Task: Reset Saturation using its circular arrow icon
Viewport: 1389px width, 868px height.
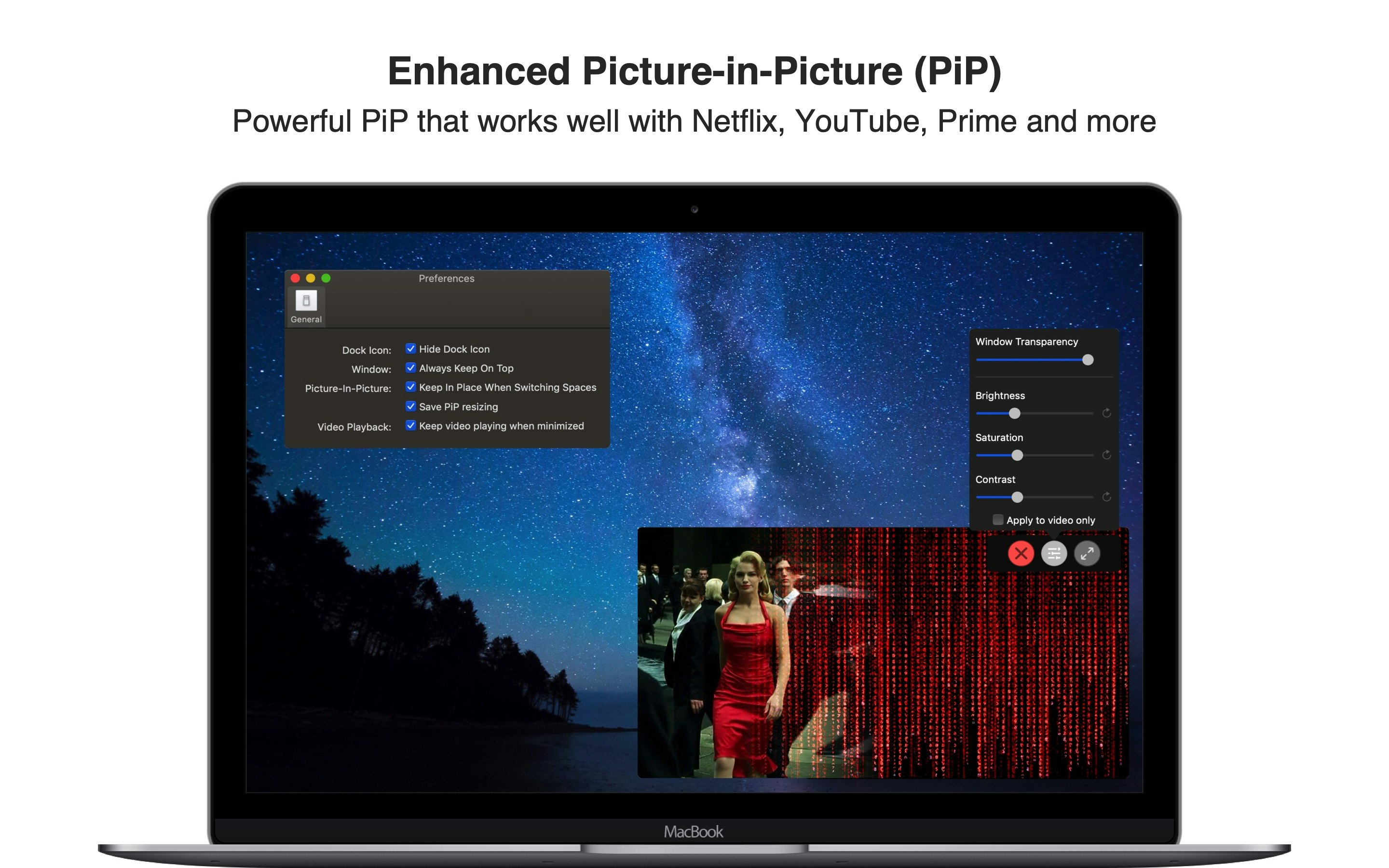Action: coord(1106,455)
